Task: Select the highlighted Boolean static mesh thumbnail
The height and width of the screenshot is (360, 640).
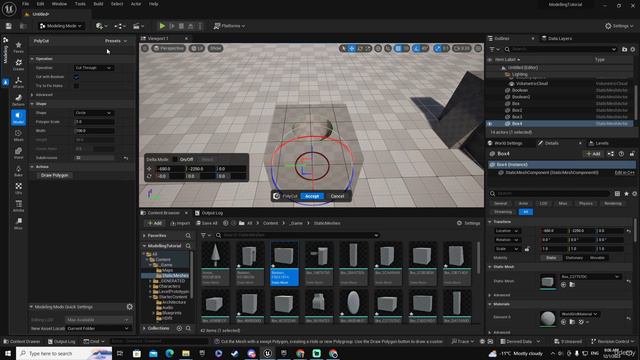Action: (x=284, y=263)
